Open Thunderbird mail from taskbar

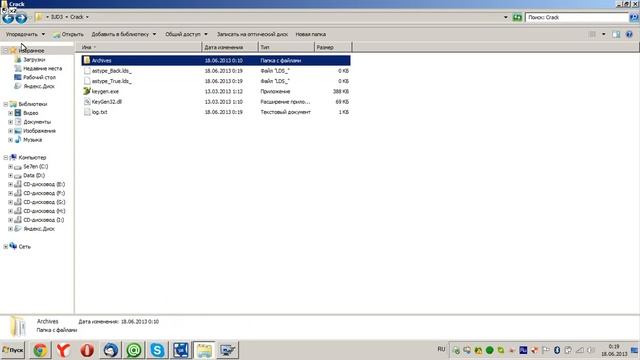point(110,350)
